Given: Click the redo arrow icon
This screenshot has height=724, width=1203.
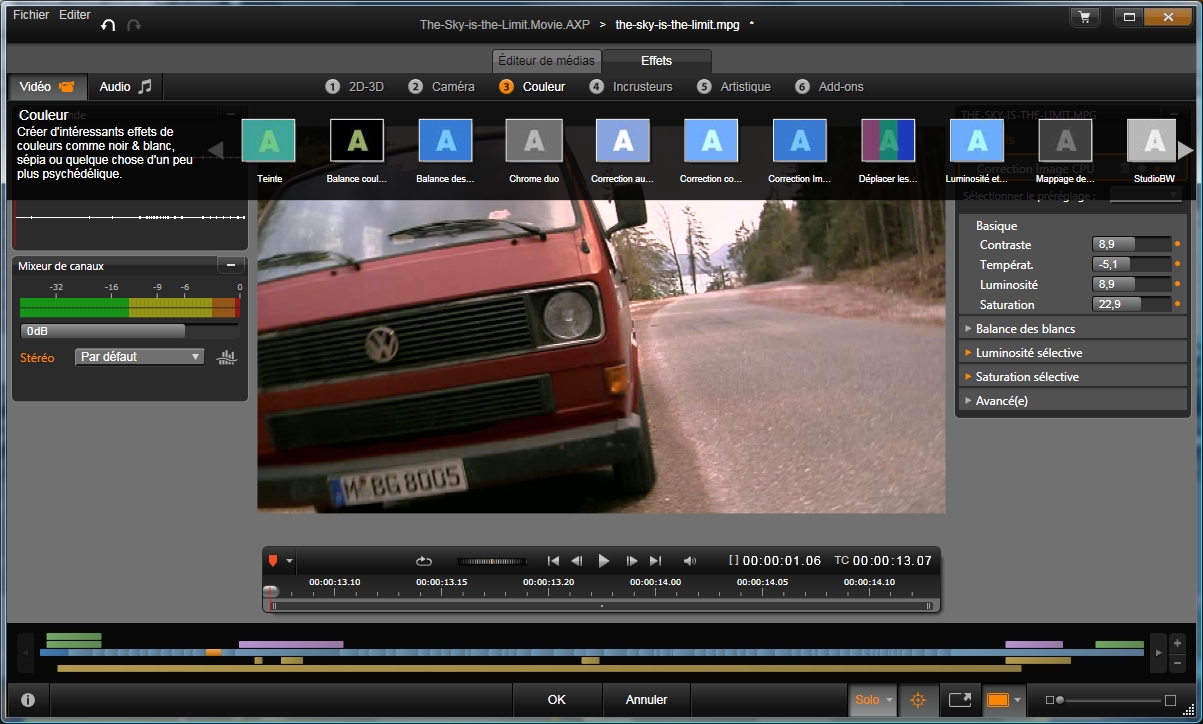Looking at the screenshot, I should point(134,24).
